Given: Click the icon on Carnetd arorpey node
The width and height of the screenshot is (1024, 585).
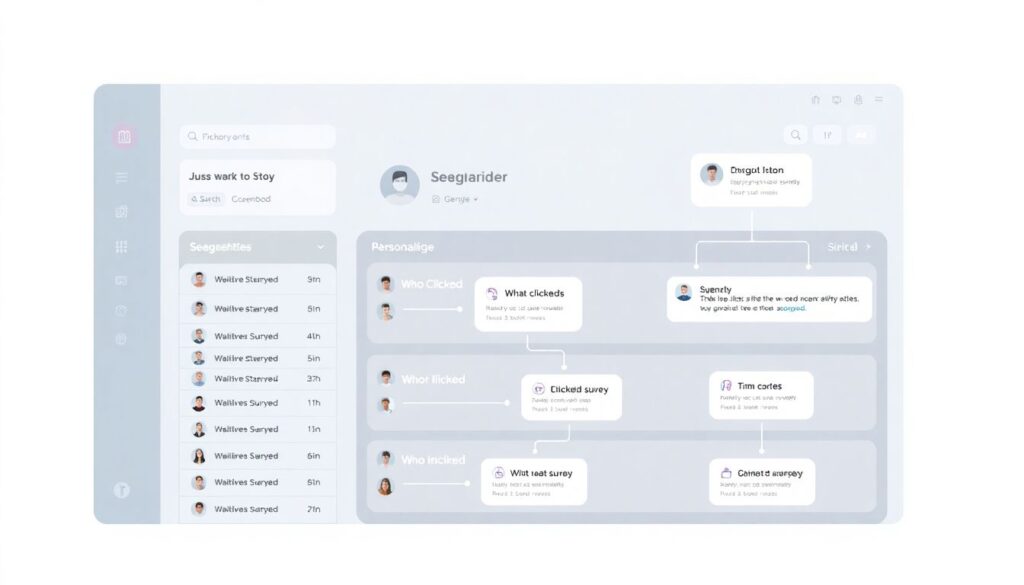Looking at the screenshot, I should (726, 473).
